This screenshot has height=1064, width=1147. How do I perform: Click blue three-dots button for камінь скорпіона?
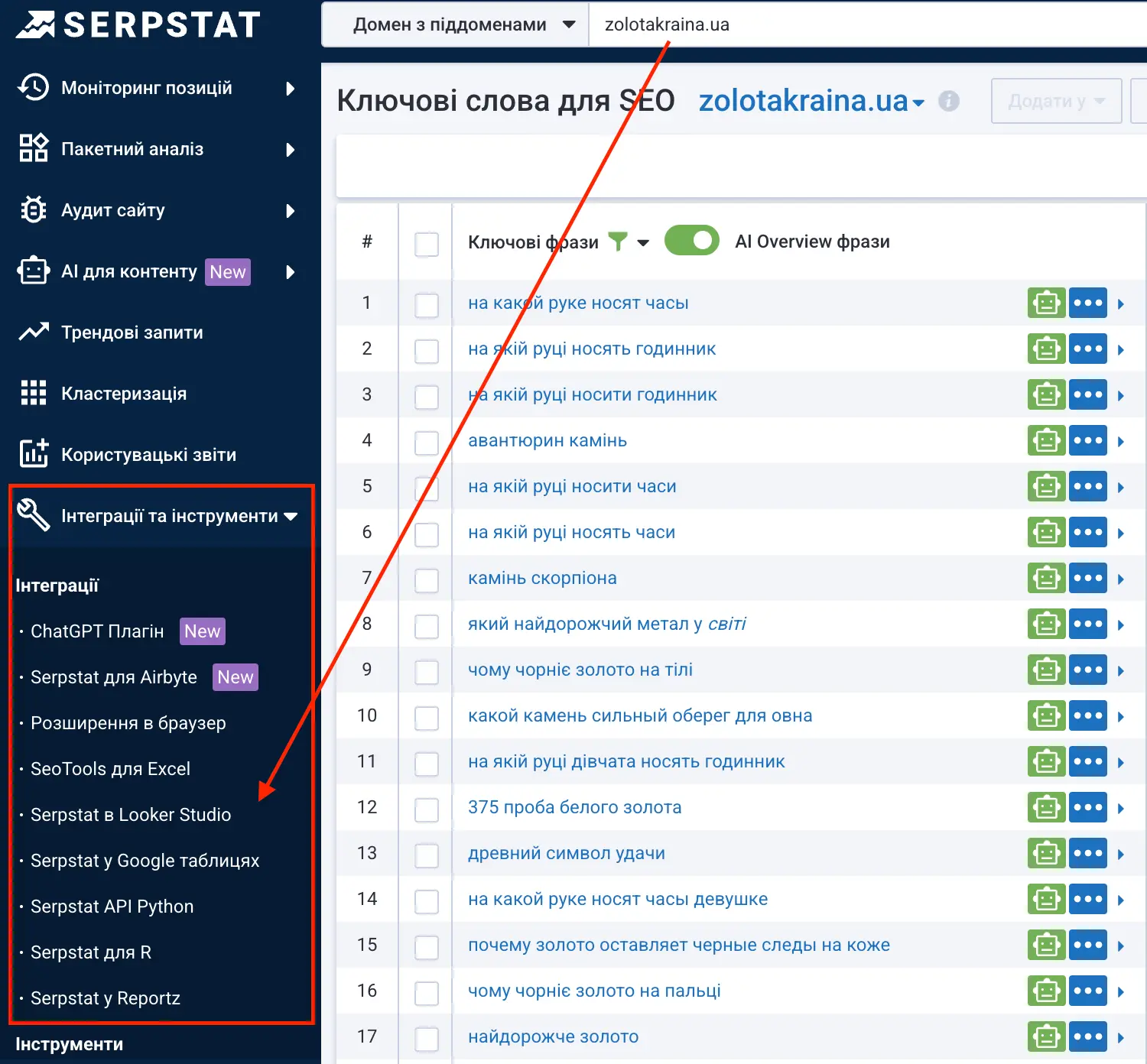click(x=1088, y=578)
